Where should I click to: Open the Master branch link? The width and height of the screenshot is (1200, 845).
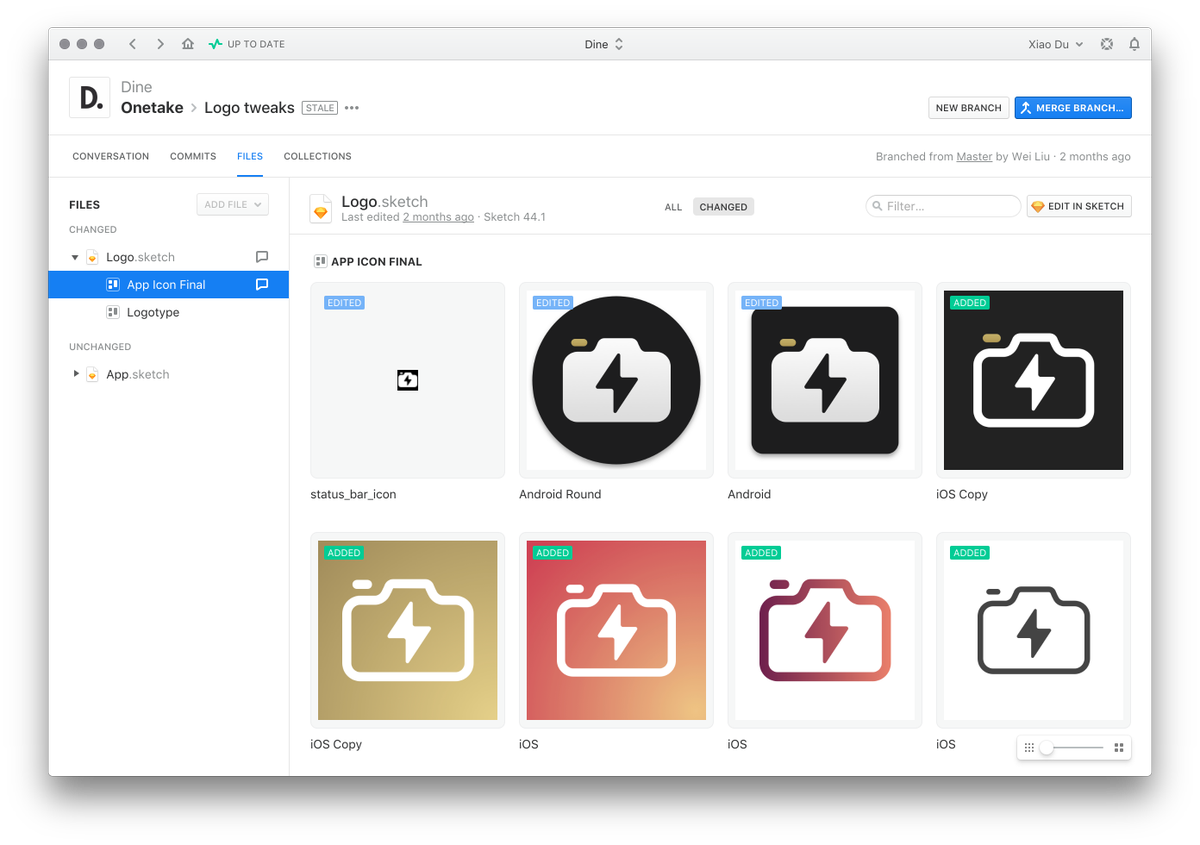coord(974,157)
